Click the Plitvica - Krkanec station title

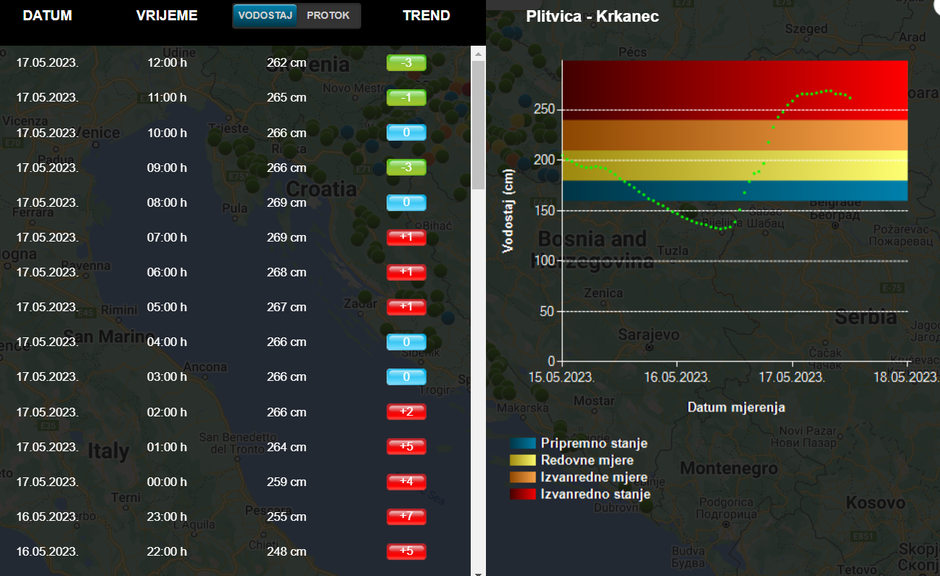pyautogui.click(x=592, y=17)
